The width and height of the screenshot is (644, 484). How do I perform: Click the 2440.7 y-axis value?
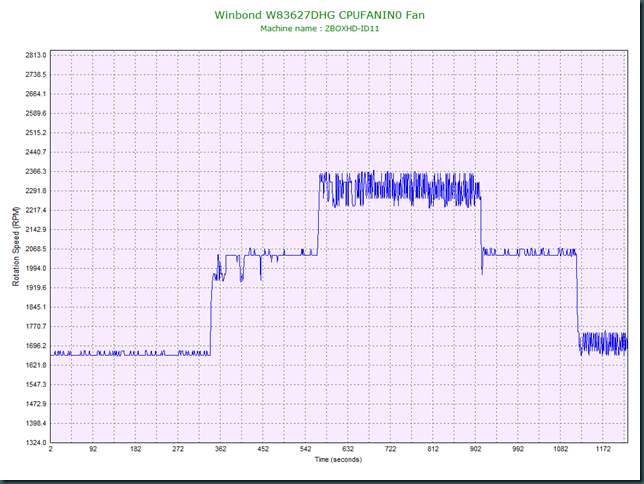click(36, 152)
